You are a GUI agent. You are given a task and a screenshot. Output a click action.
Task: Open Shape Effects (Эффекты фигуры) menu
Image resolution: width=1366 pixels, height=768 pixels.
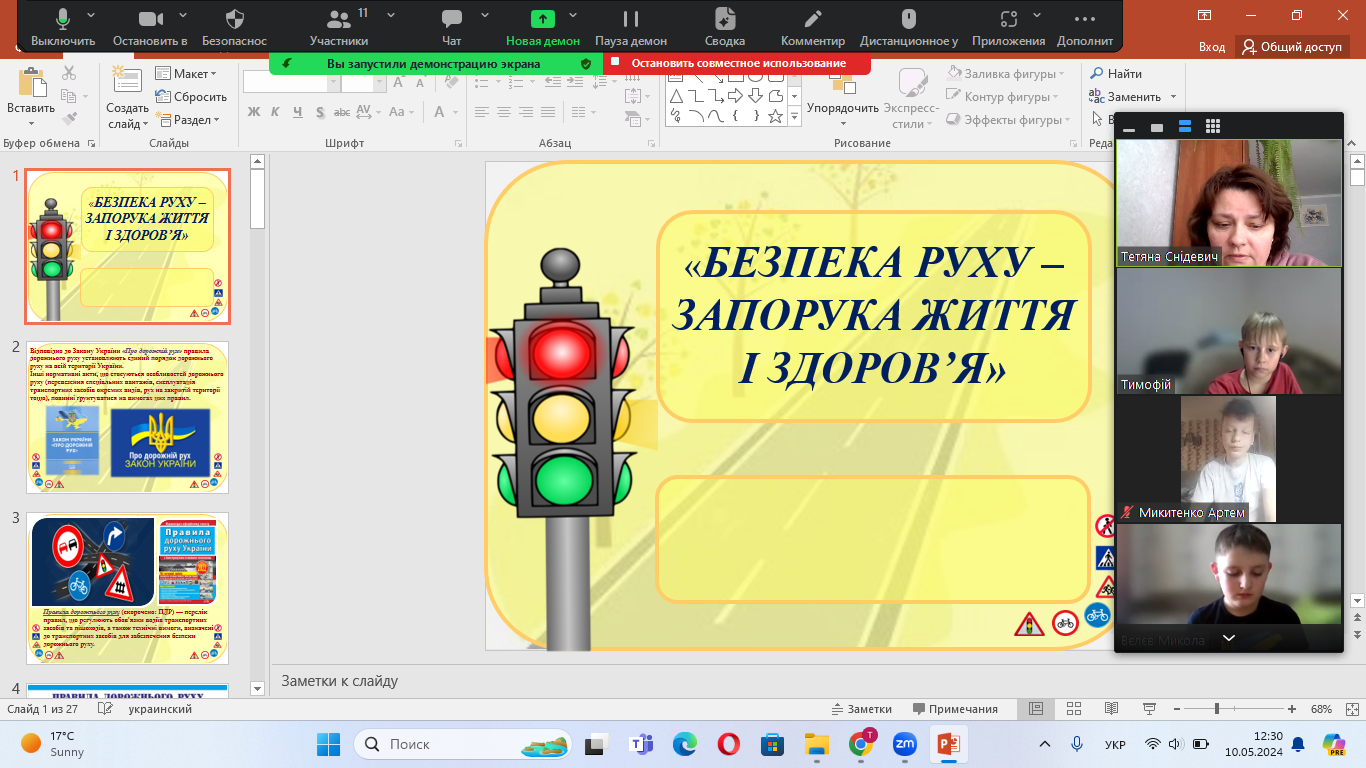(x=1008, y=120)
